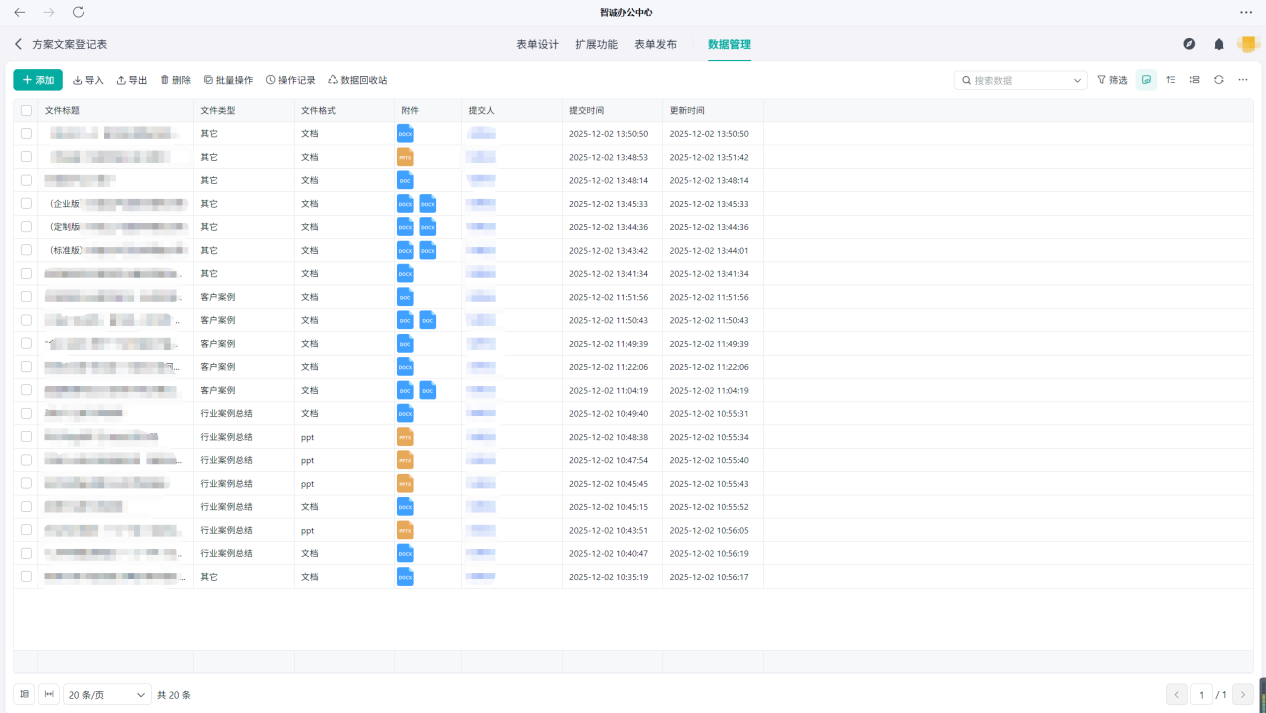Expand the search field dropdown arrow

(x=1078, y=80)
